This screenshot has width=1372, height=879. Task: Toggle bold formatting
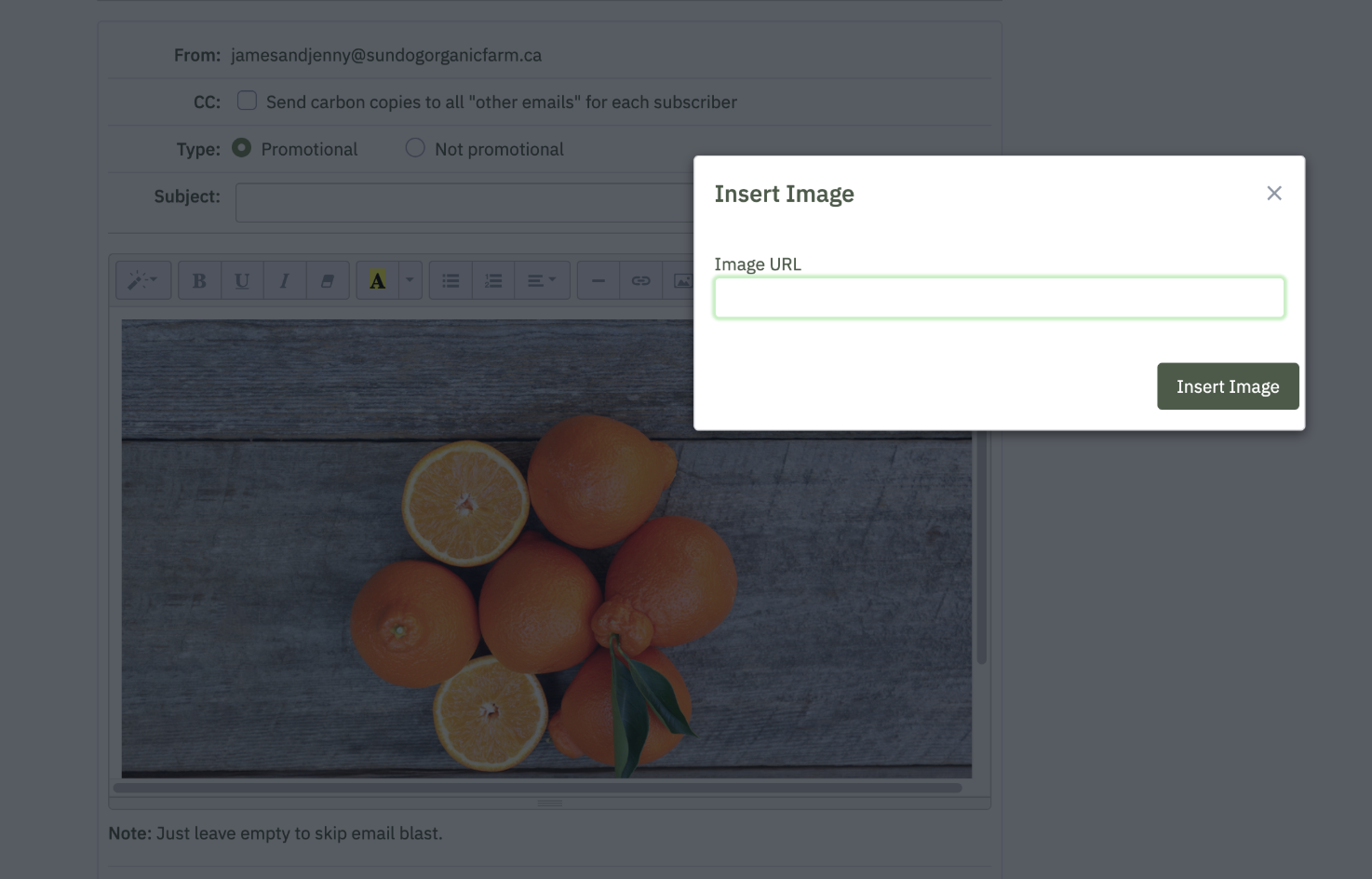pos(199,280)
